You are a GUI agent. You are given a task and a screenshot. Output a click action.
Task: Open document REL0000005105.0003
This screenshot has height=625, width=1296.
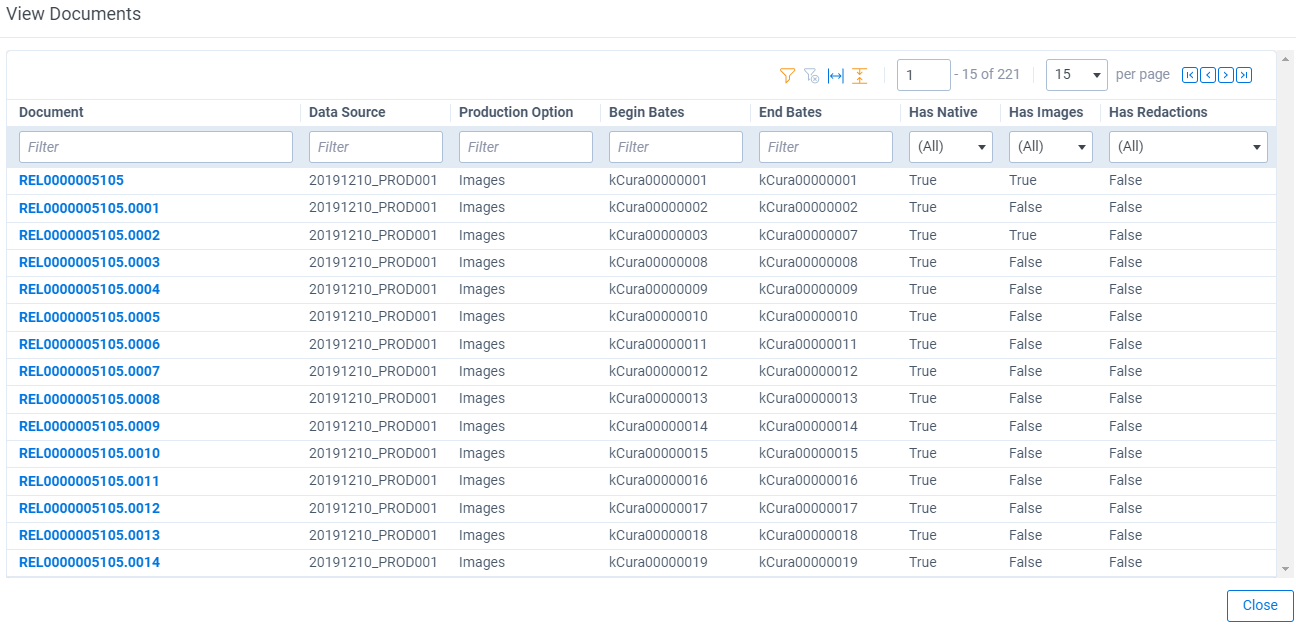click(89, 262)
